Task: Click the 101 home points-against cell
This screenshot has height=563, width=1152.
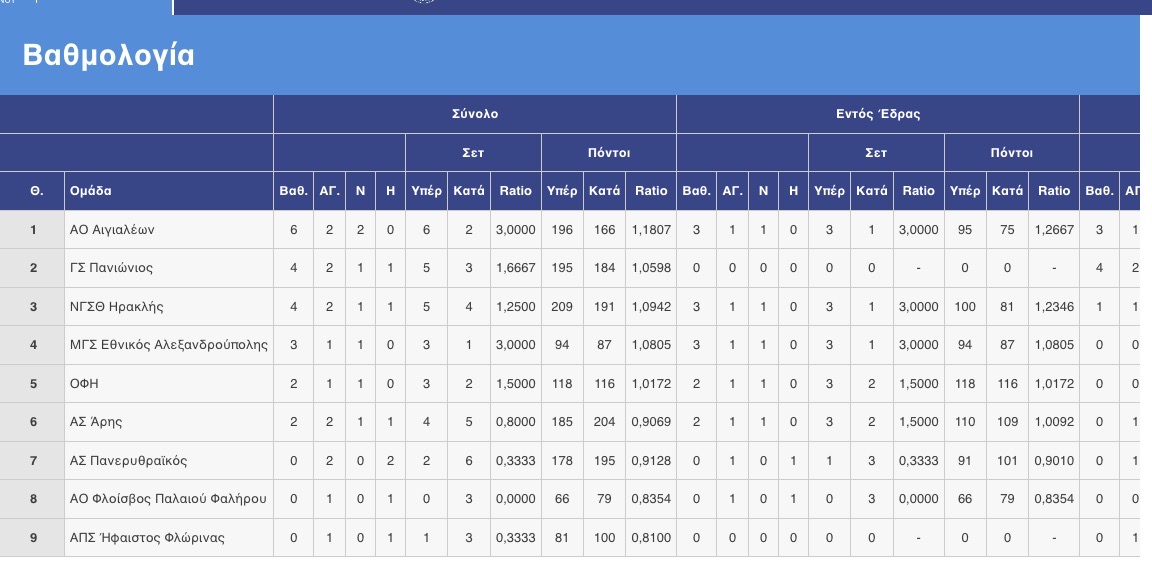Action: 1007,461
